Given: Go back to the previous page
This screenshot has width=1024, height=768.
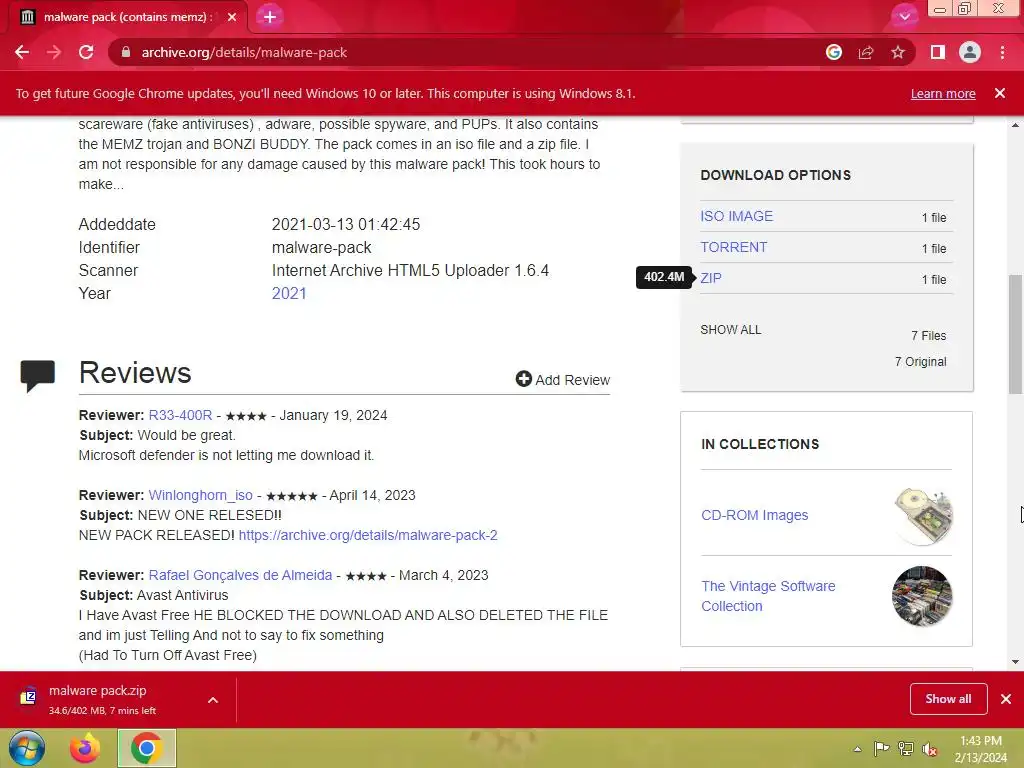Looking at the screenshot, I should tap(22, 52).
